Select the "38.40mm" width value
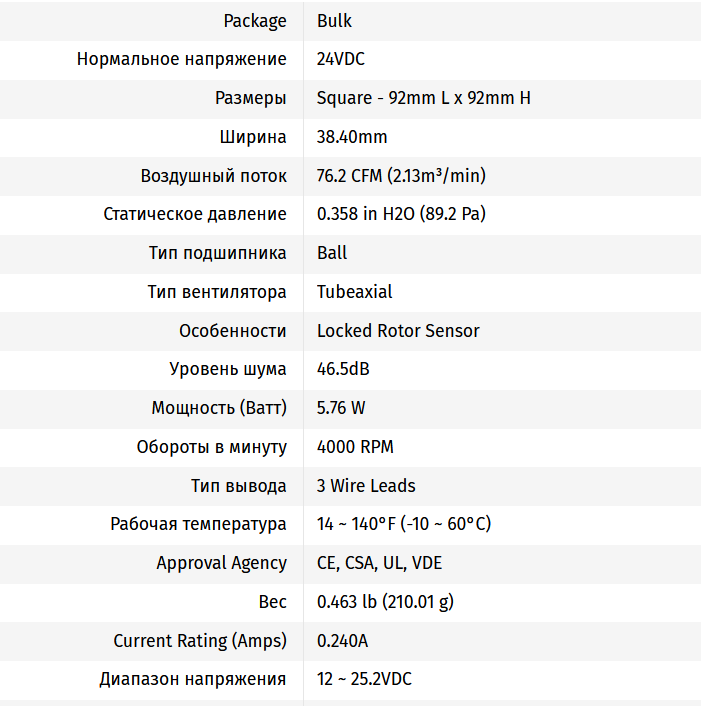The width and height of the screenshot is (701, 706). click(352, 137)
